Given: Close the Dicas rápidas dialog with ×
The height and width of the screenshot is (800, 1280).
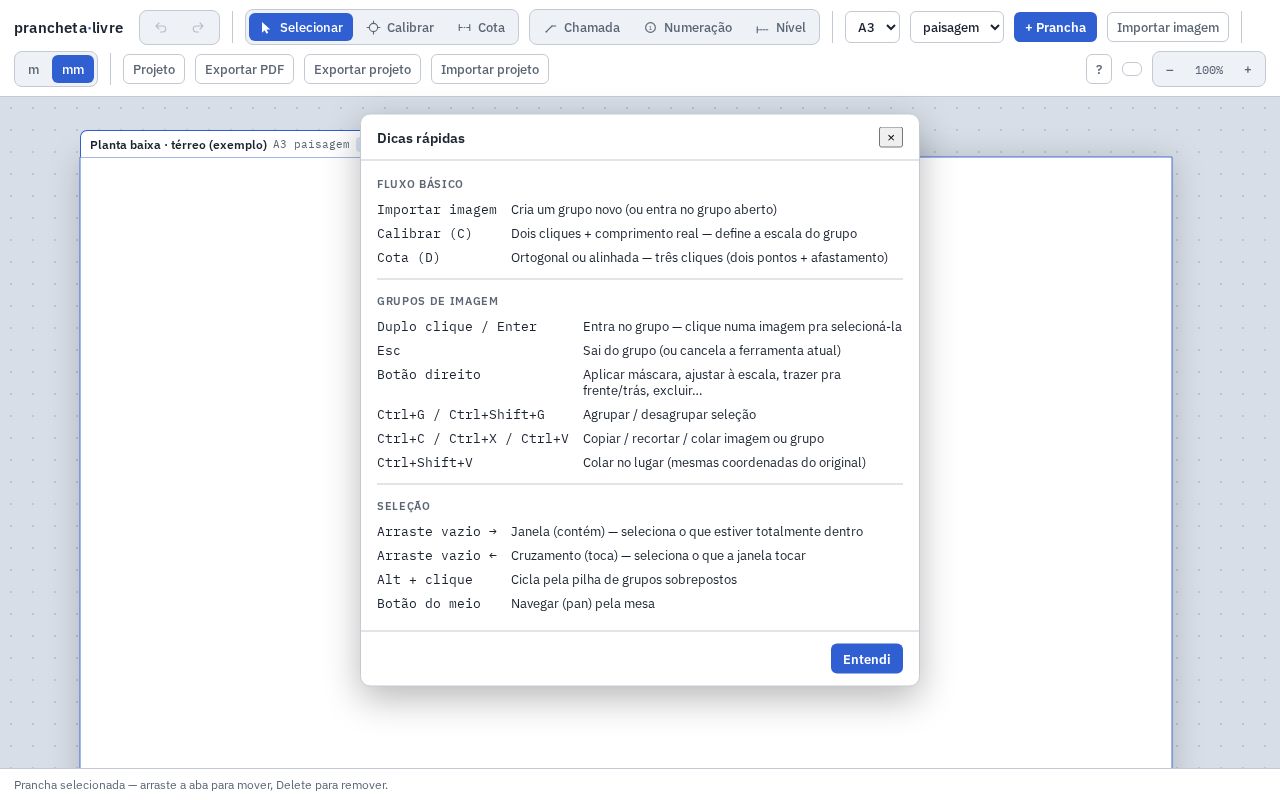Looking at the screenshot, I should pyautogui.click(x=891, y=137).
